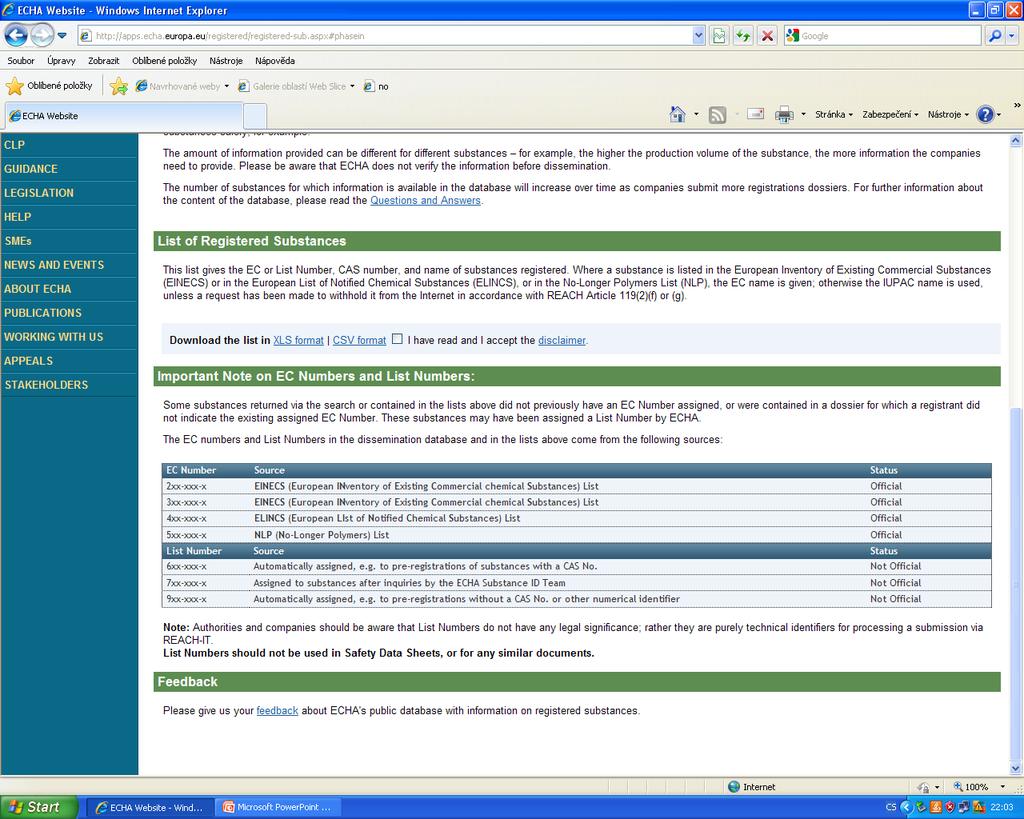Open the Úpravy menu
The image size is (1024, 819).
point(61,61)
